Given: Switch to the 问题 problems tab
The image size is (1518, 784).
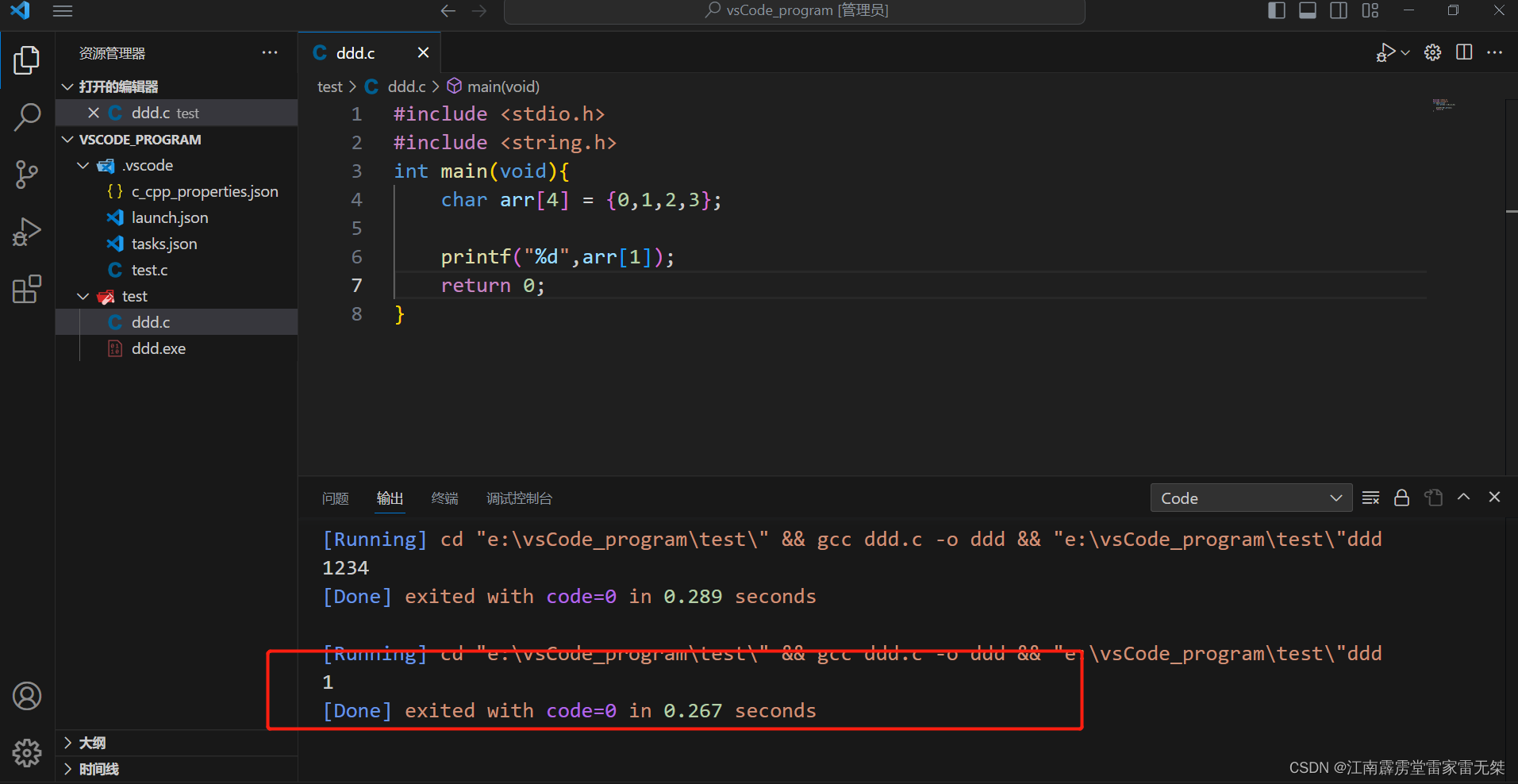Looking at the screenshot, I should coord(336,498).
